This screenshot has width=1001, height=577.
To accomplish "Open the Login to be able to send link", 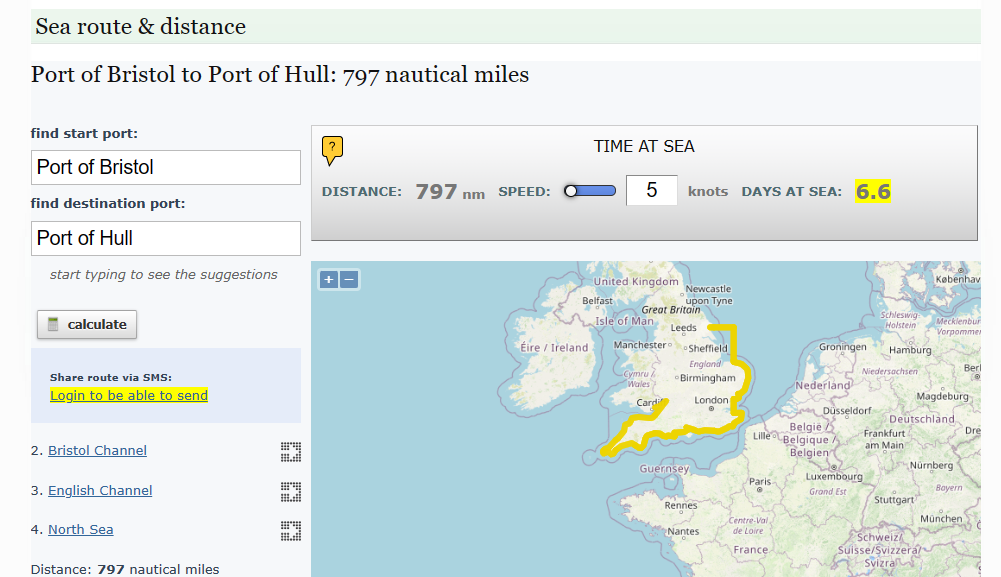I will click(128, 395).
